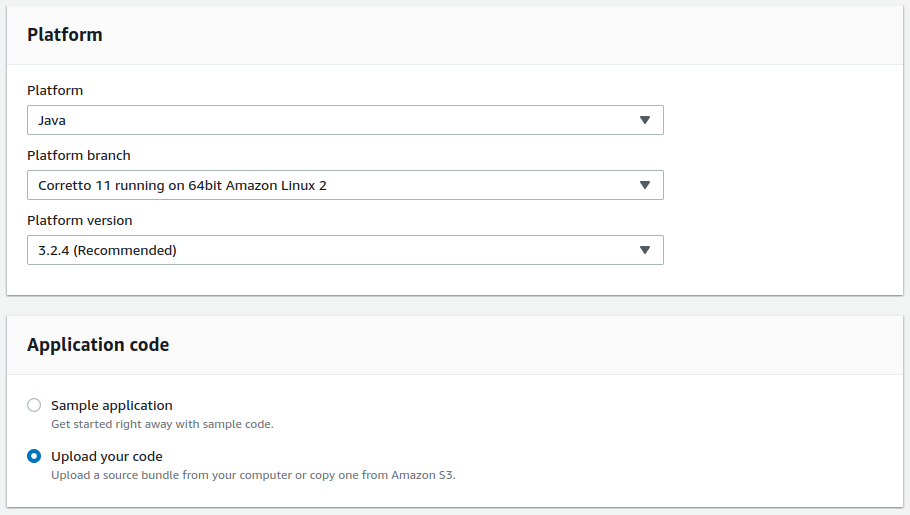Click the Application code section heading
This screenshot has width=910, height=515.
98,345
